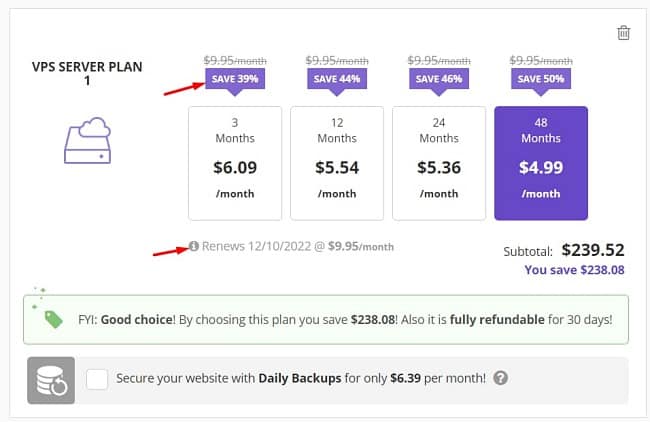Click the fully refundable FYI banner
The image size is (650, 422).
326,320
